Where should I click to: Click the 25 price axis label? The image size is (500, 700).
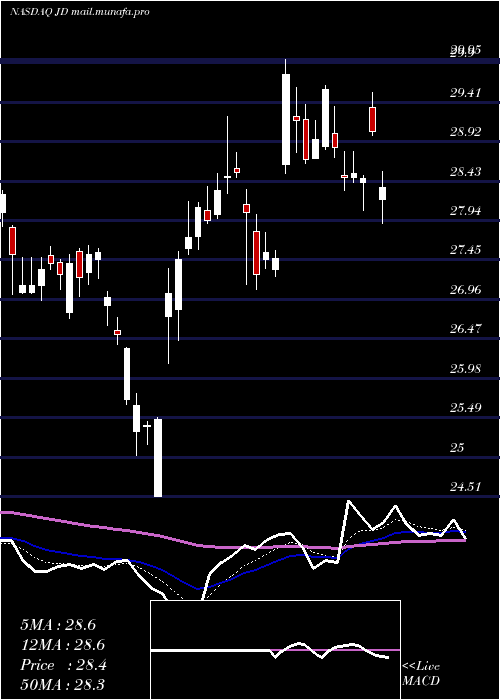tap(458, 447)
